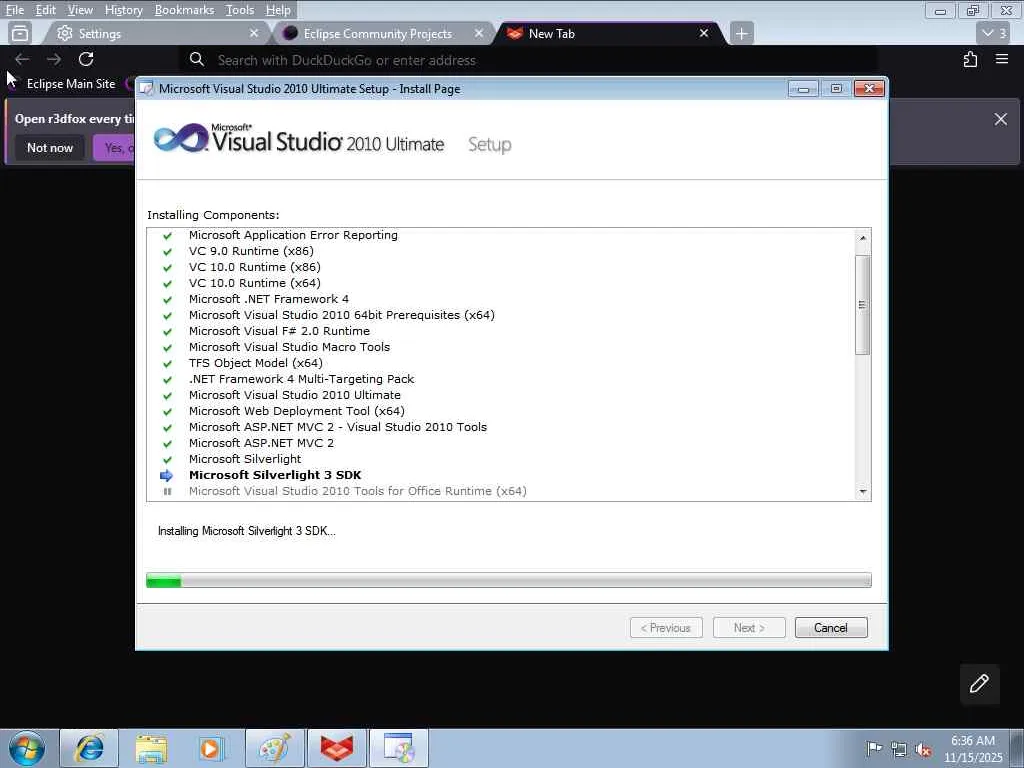
Task: Open Windows Media Player from taskbar
Action: click(212, 748)
